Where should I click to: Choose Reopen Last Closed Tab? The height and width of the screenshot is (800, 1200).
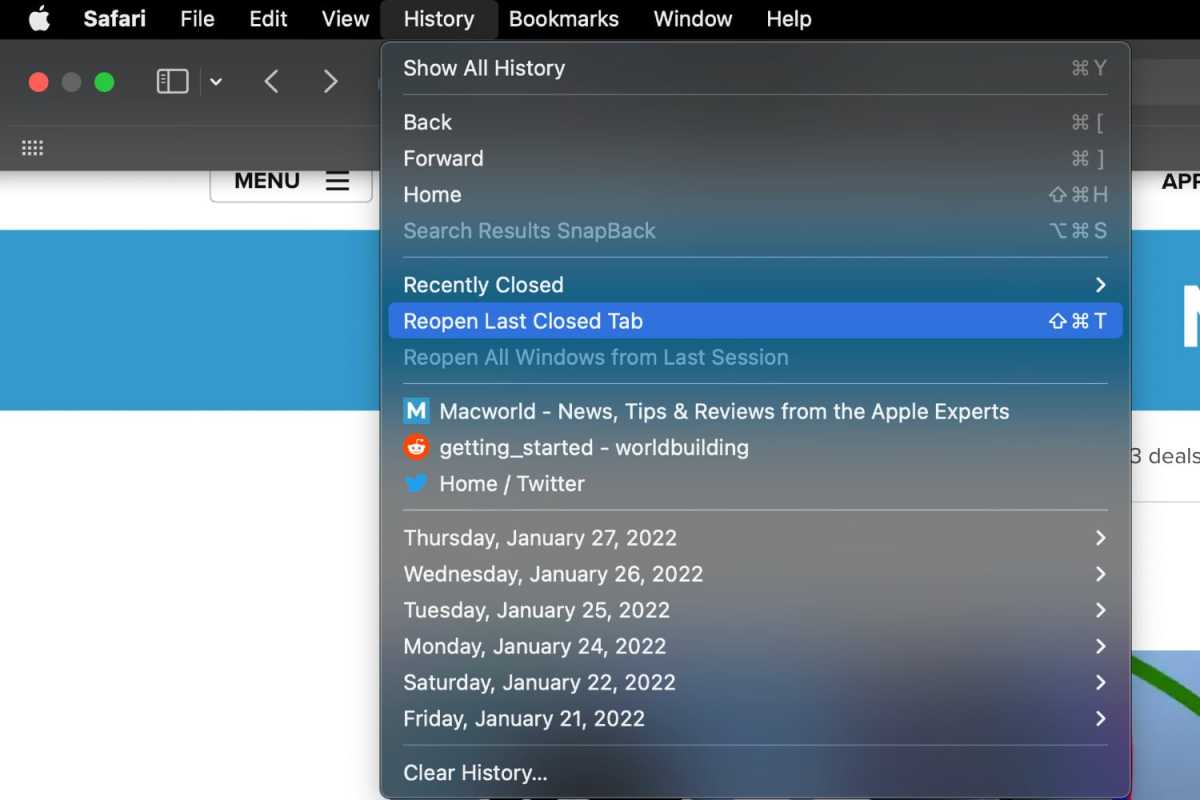755,321
